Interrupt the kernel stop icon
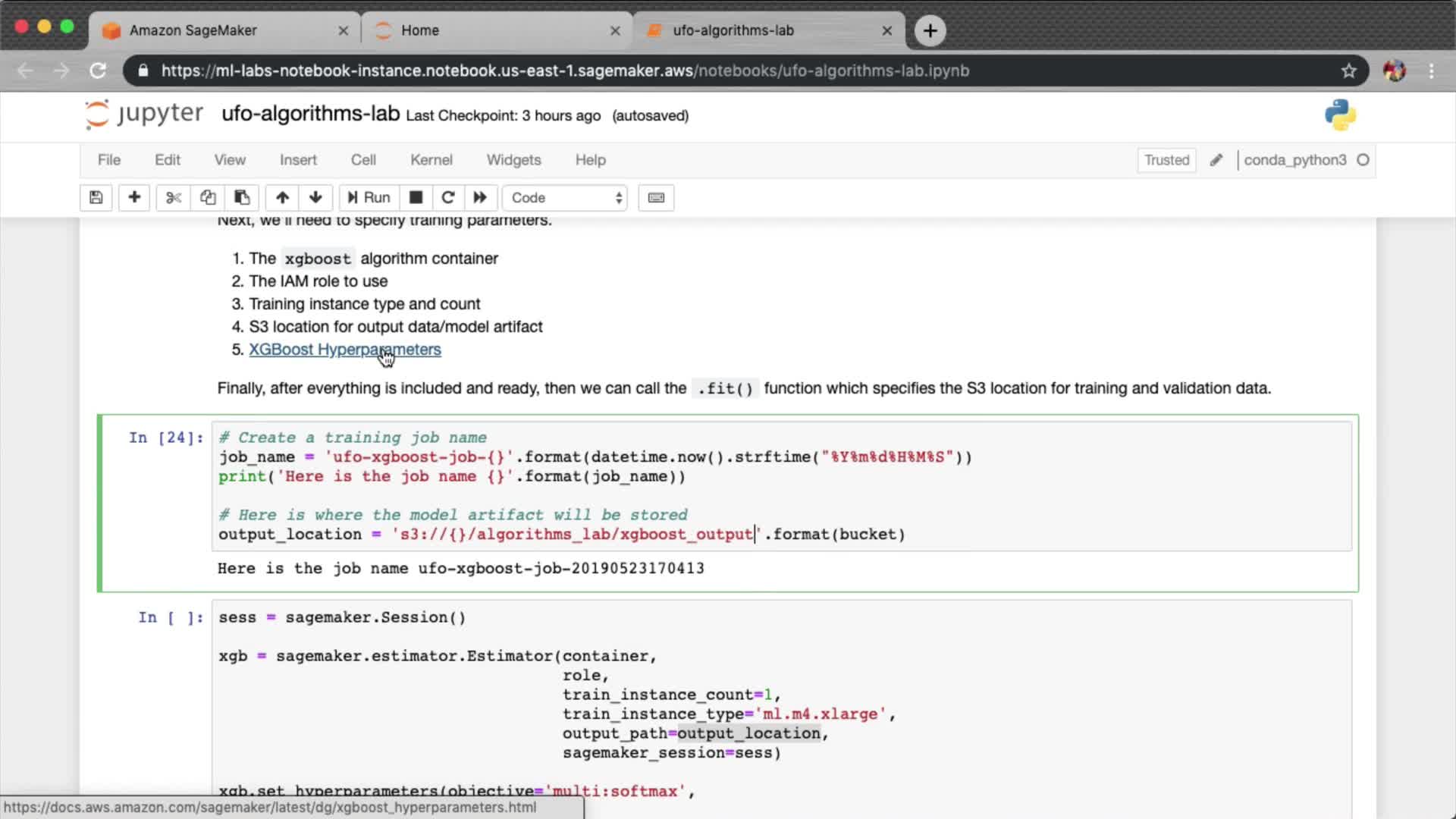 click(x=416, y=198)
